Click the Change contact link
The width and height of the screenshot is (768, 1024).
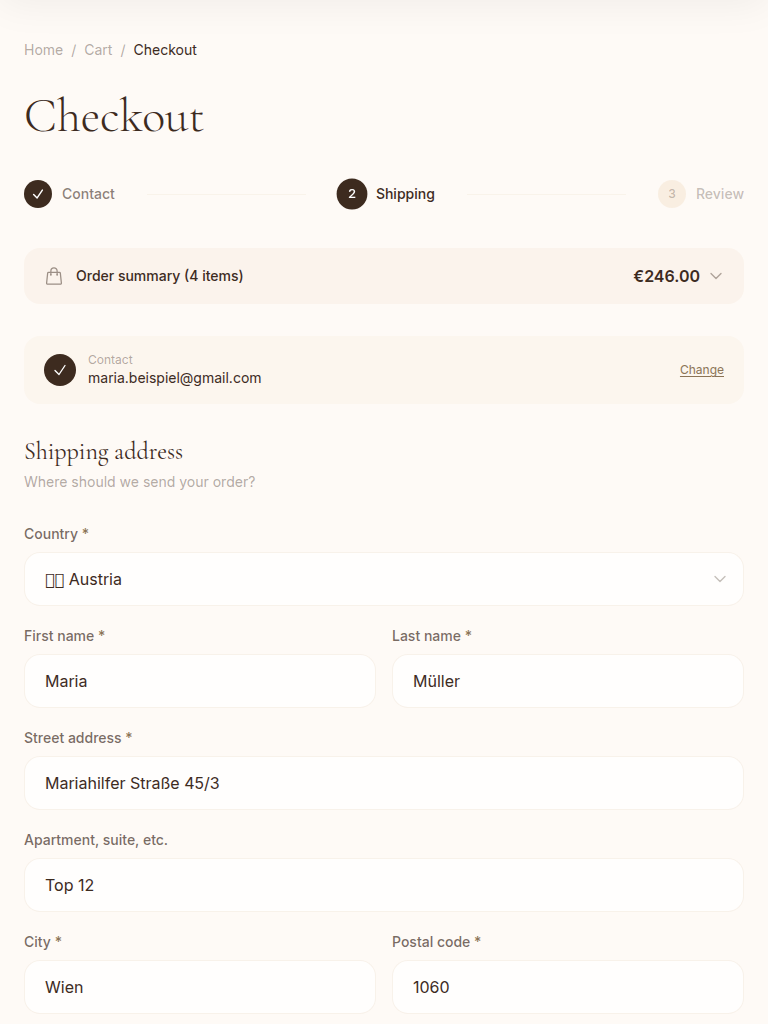coord(702,370)
